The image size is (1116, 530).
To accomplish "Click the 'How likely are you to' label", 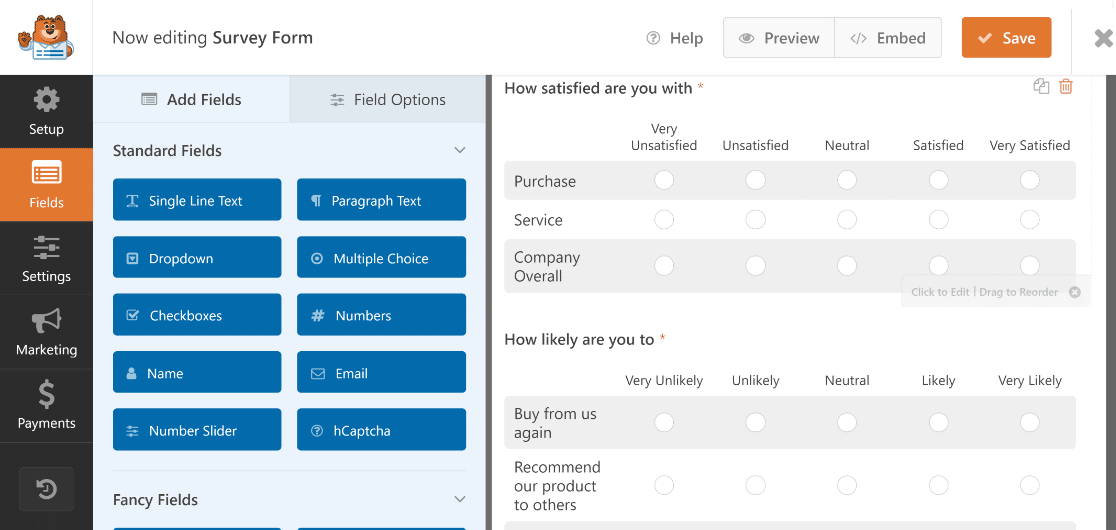I will tap(579, 339).
